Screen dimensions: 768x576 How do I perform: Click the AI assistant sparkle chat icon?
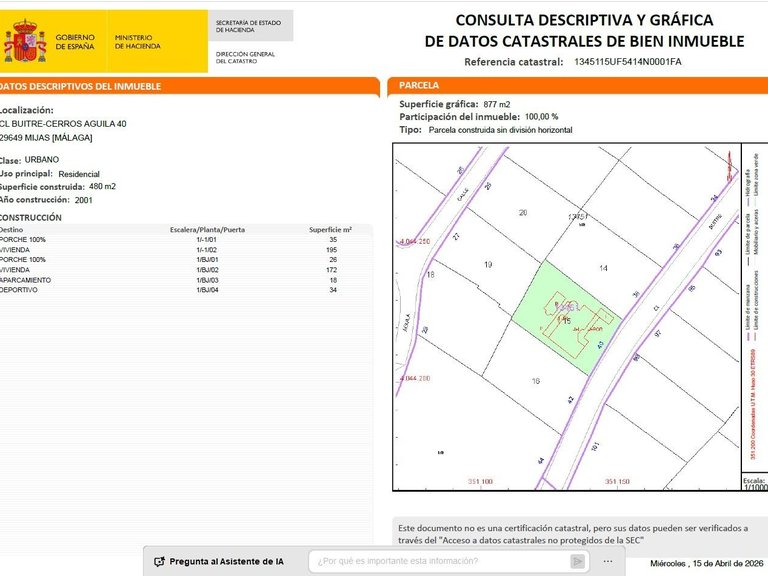159,562
